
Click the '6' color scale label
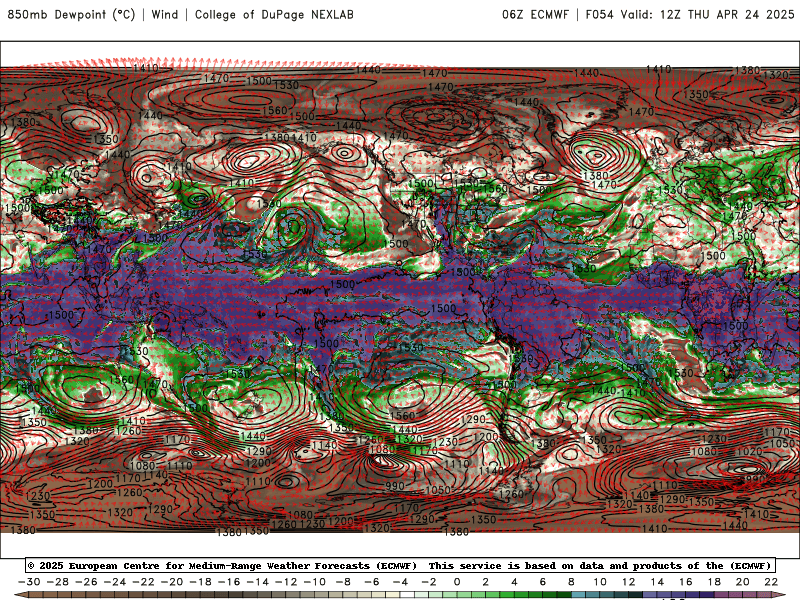543,582
